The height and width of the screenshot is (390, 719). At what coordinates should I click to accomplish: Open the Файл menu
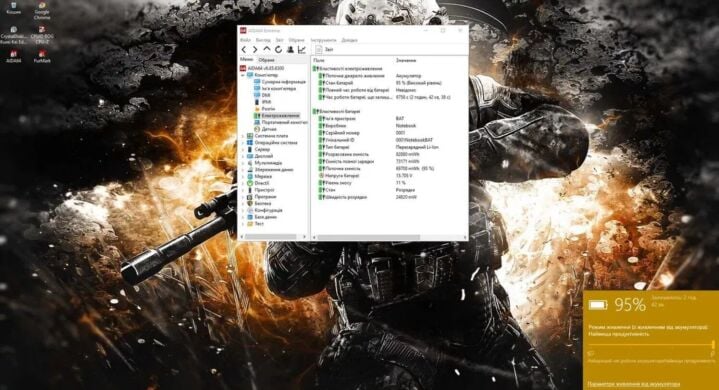245,40
